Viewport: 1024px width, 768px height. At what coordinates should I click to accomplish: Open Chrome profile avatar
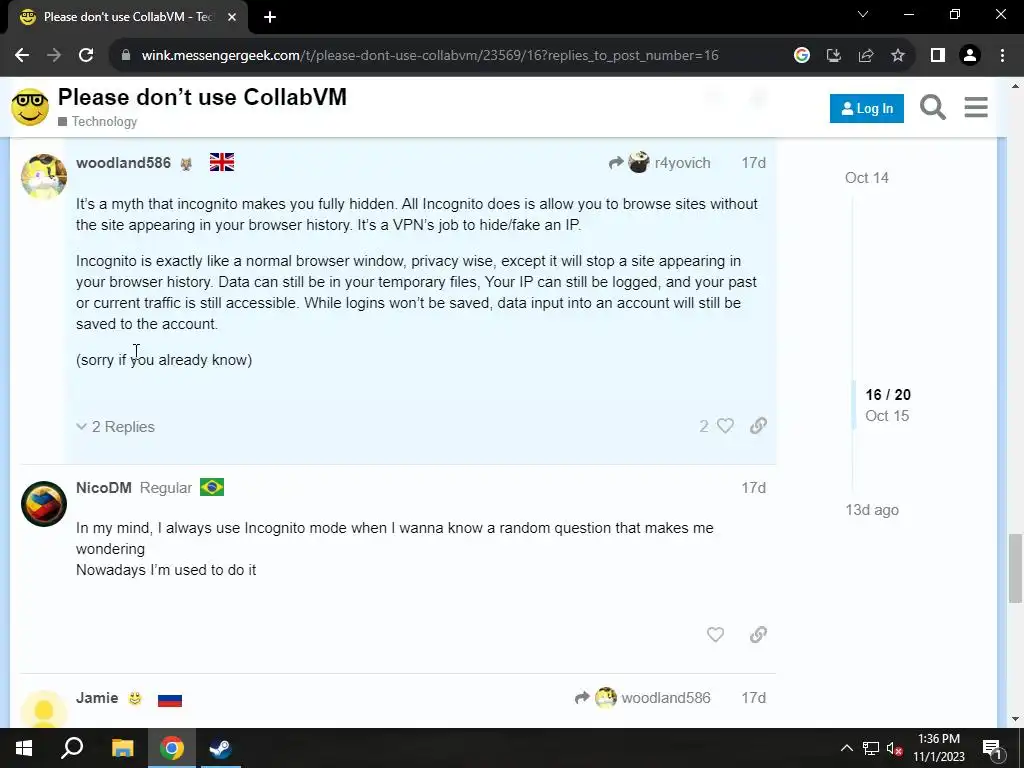click(970, 56)
